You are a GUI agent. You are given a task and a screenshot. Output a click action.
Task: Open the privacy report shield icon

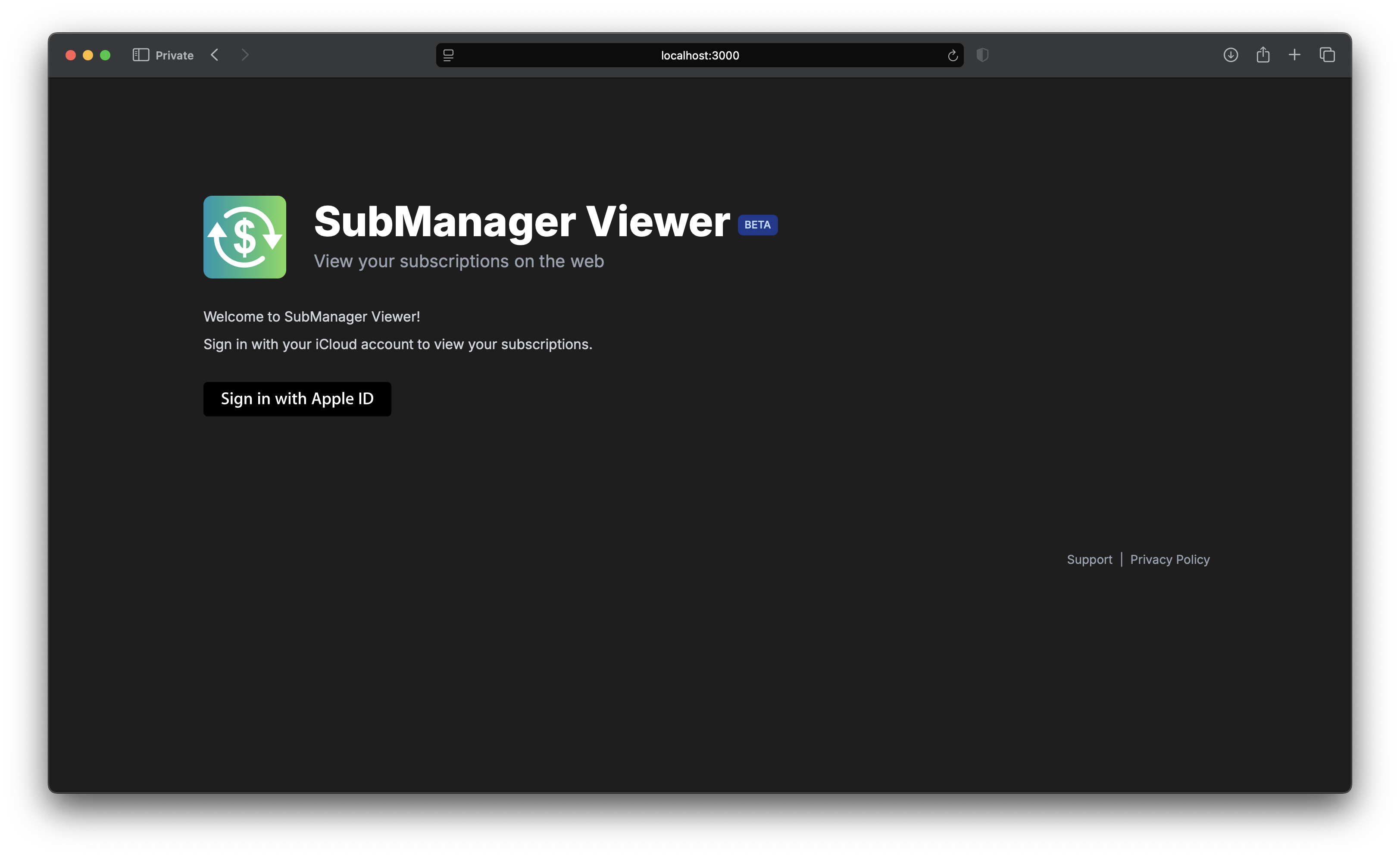(982, 55)
